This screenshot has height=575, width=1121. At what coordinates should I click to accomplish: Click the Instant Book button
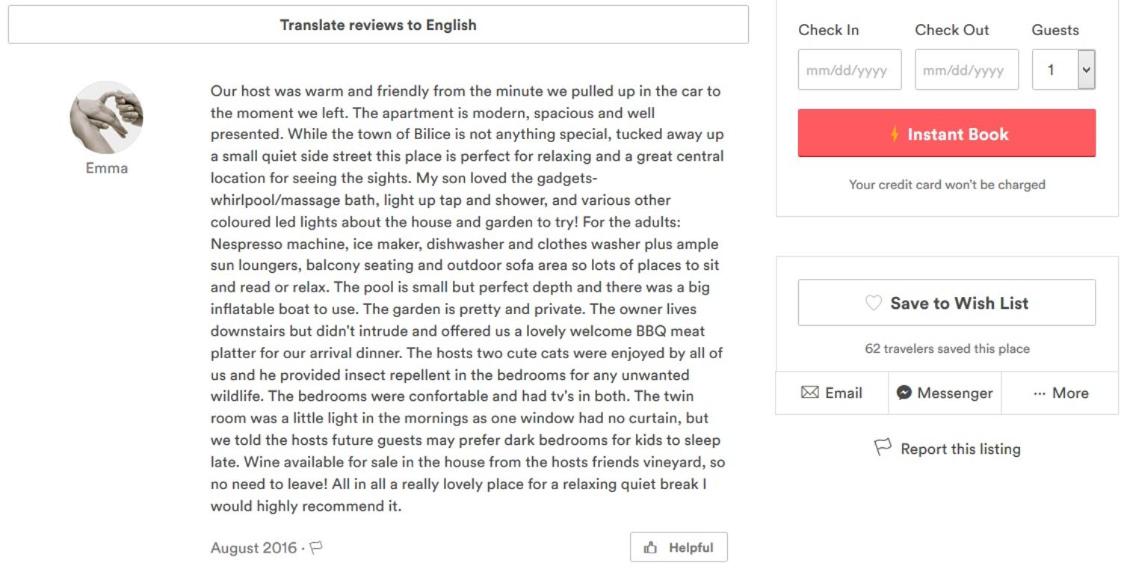click(x=947, y=133)
